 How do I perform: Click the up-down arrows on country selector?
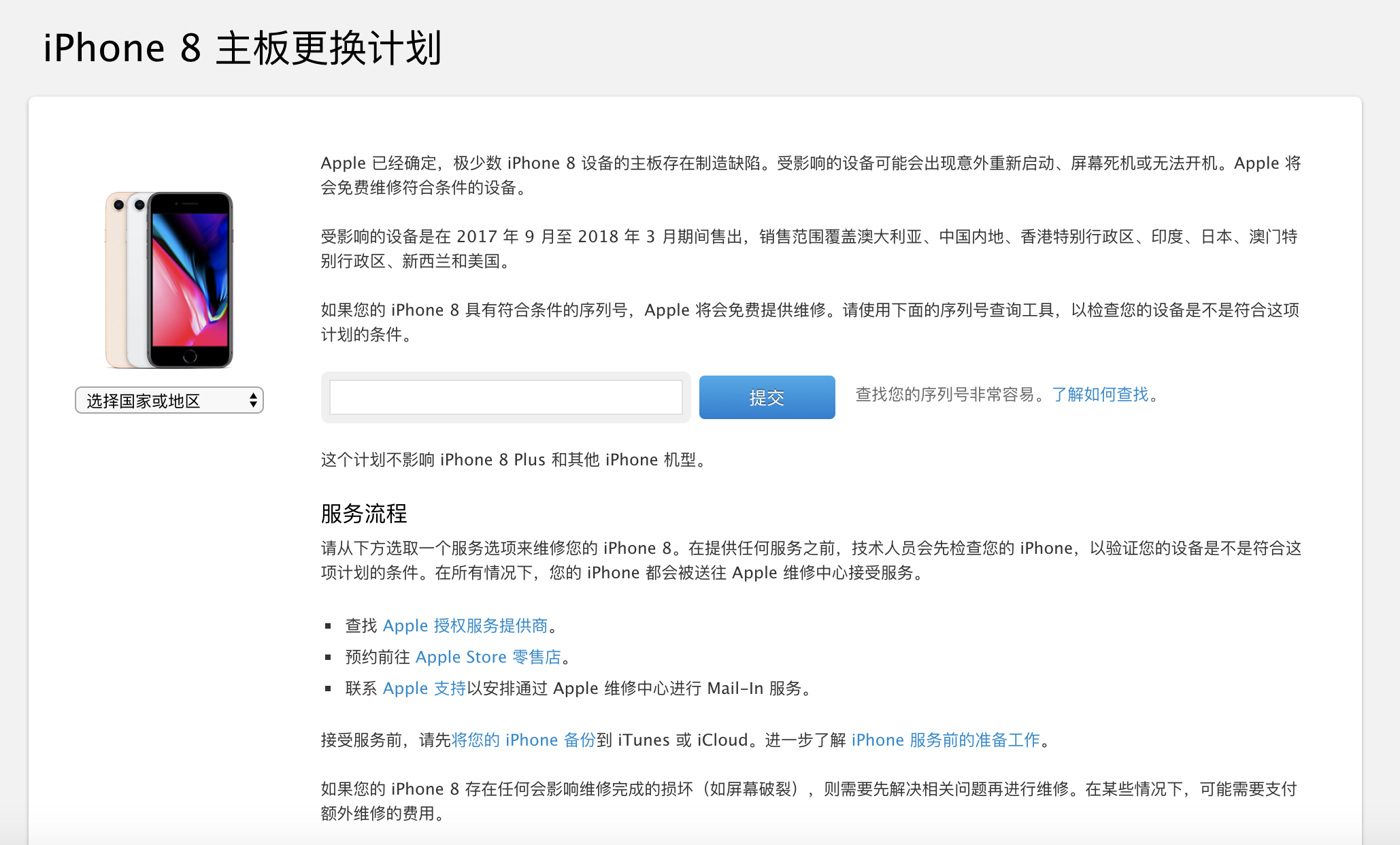point(253,401)
